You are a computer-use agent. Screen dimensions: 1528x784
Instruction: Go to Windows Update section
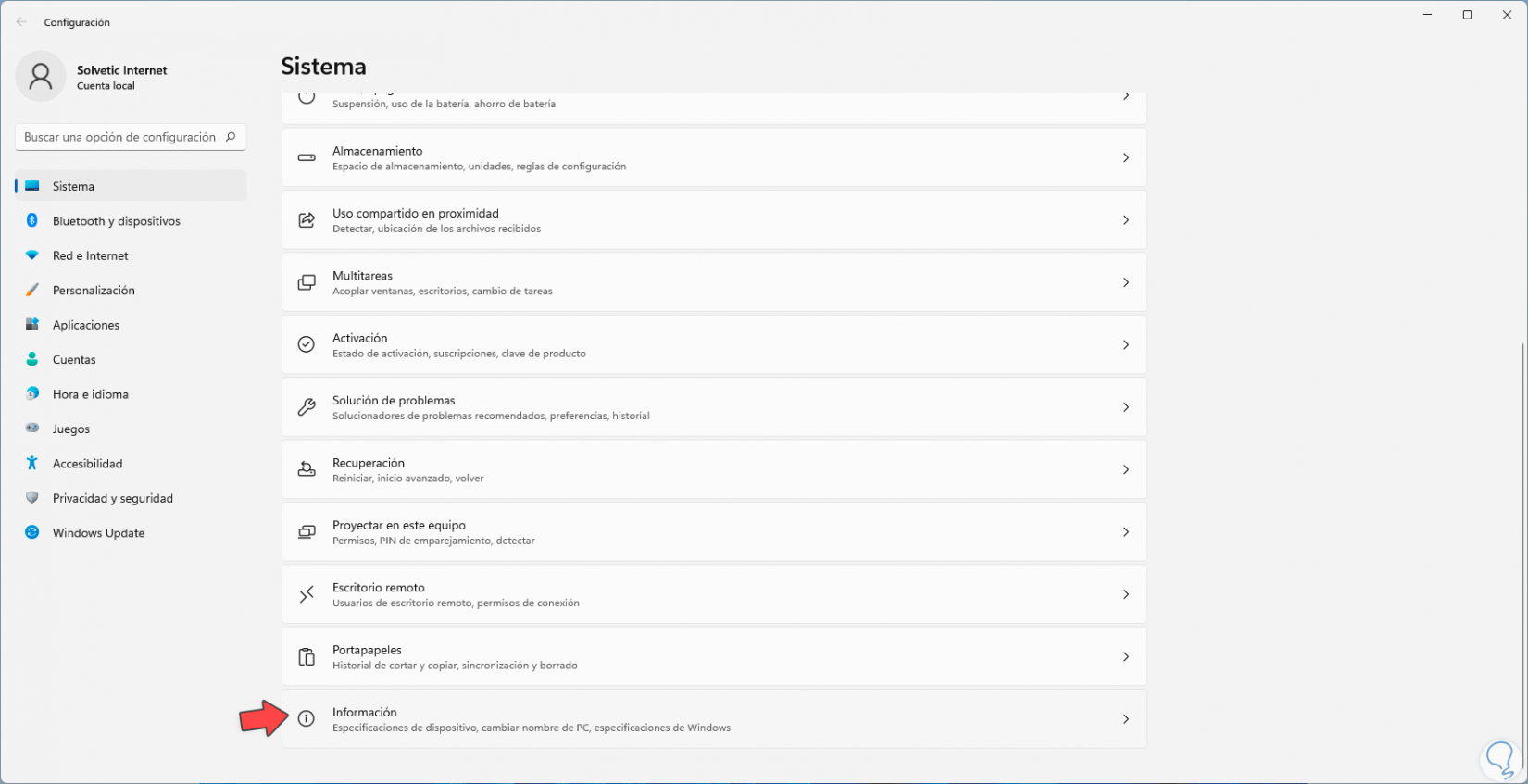98,533
